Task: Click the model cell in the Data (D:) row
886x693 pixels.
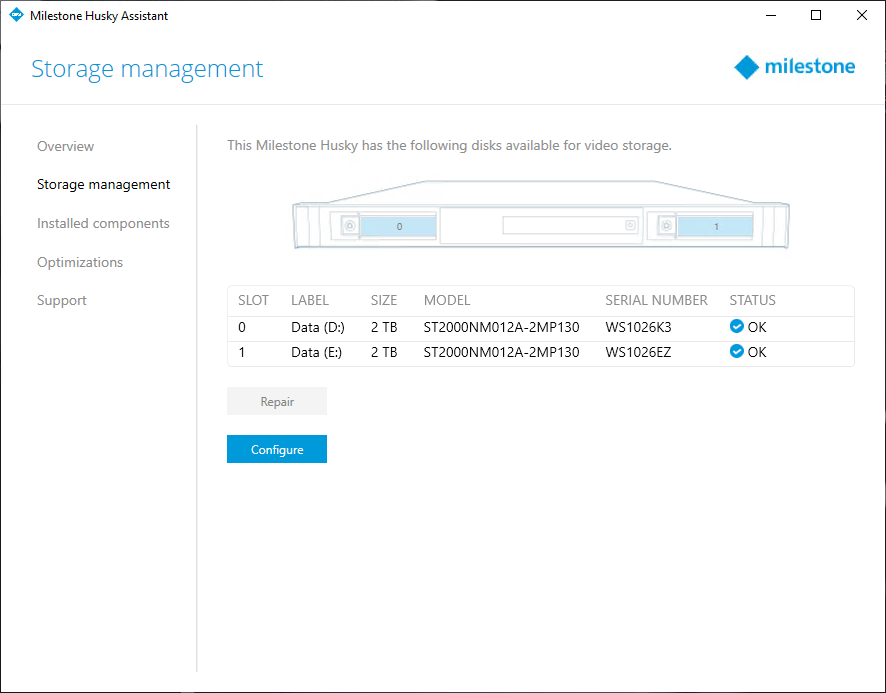Action: point(501,327)
